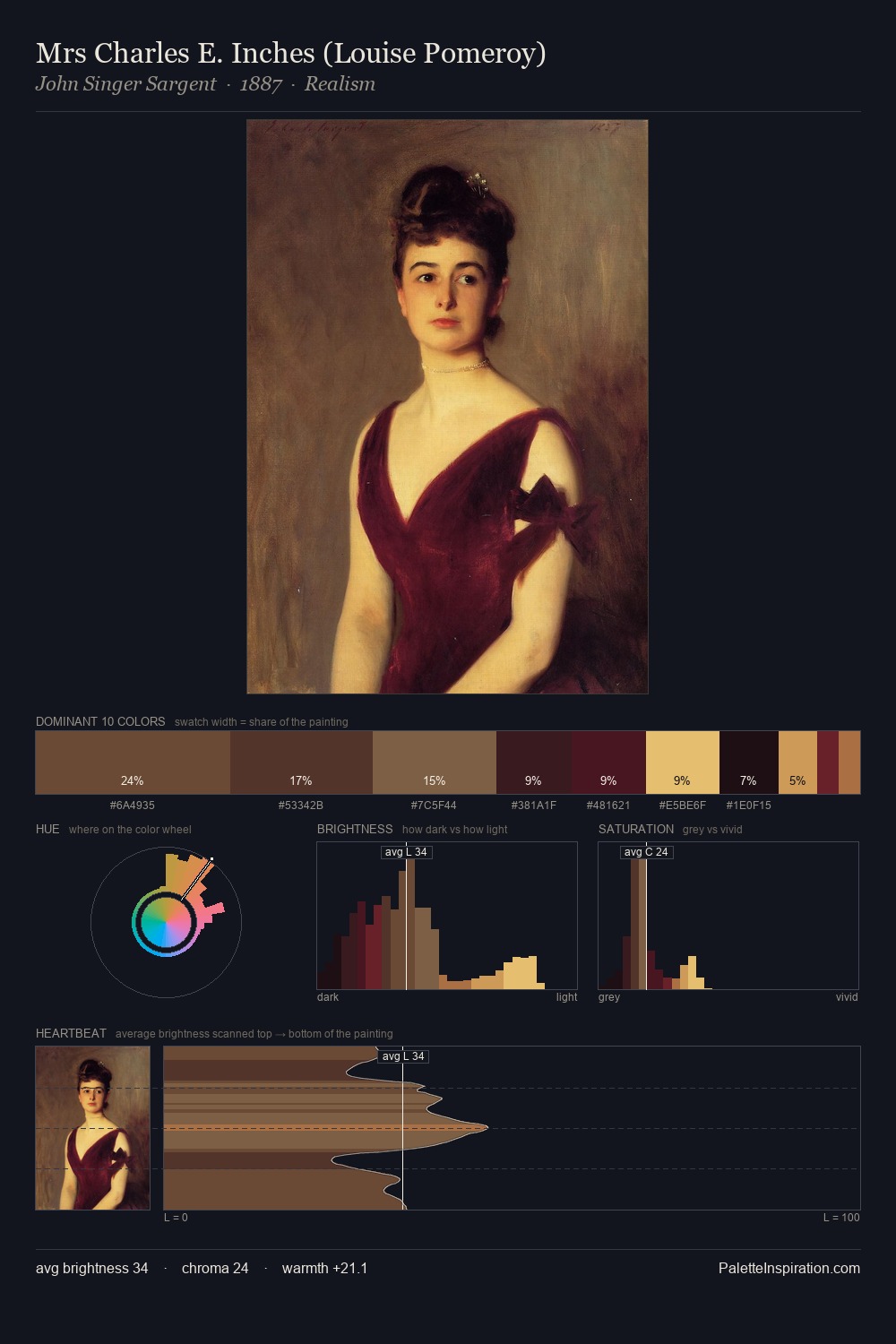Viewport: 896px width, 1344px height.
Task: Click the hex label #1E0F15
Action: coord(749,806)
